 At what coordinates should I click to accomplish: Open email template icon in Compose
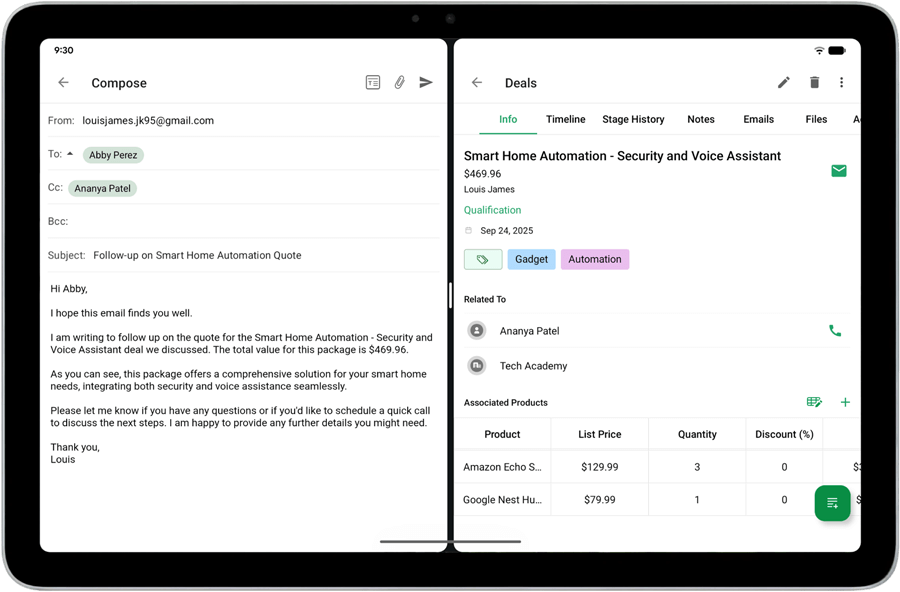pos(372,83)
